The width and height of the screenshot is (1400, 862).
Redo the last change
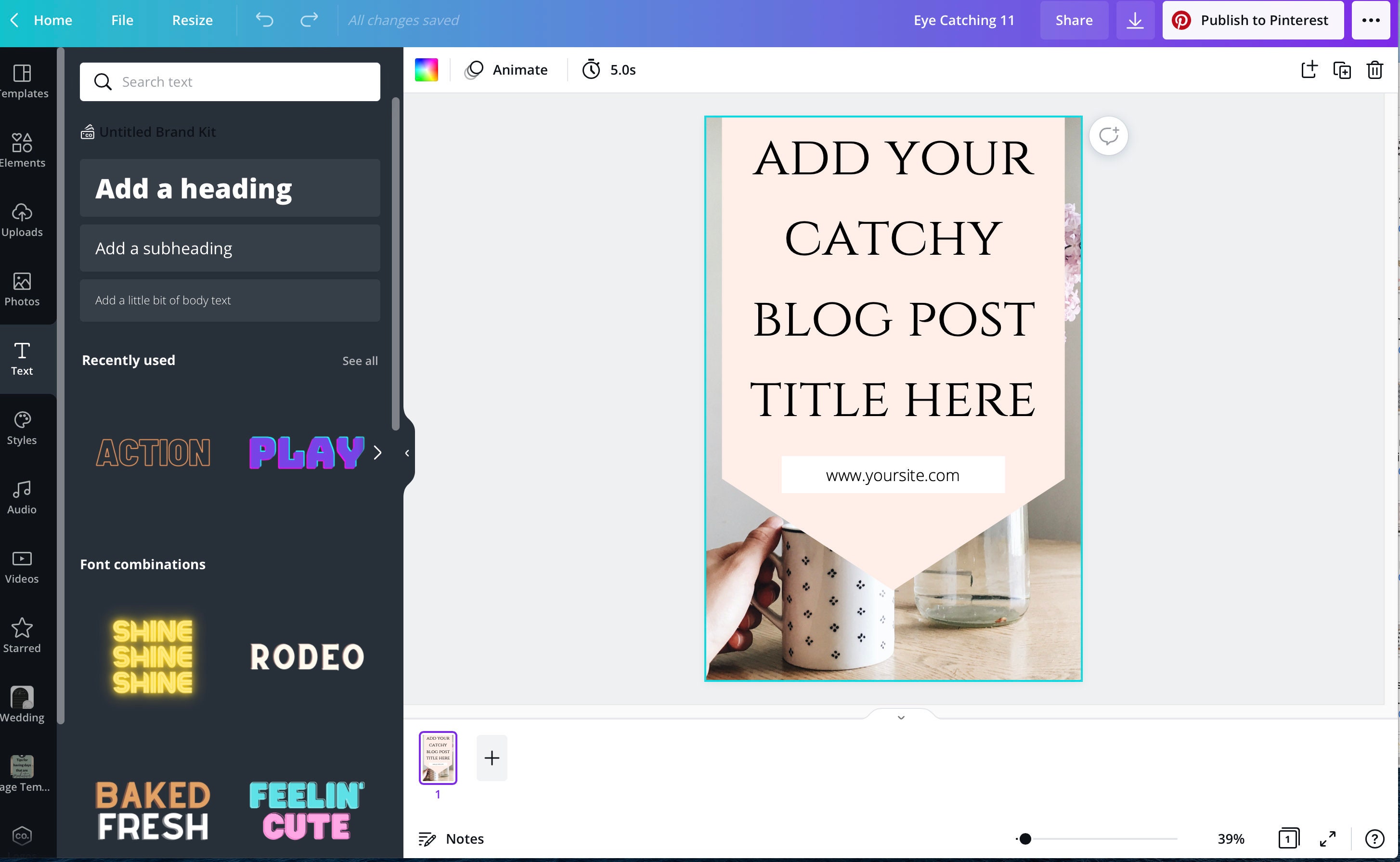click(x=309, y=20)
